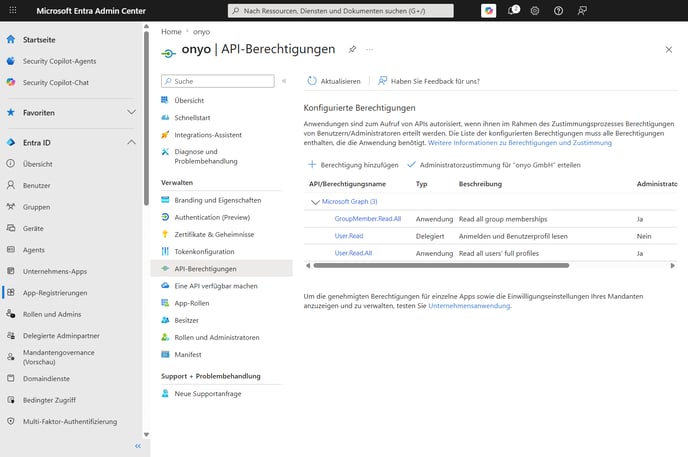Viewport: 688px width, 457px height.
Task: Pin the onyo API-Berechtigungen blade
Action: click(352, 49)
